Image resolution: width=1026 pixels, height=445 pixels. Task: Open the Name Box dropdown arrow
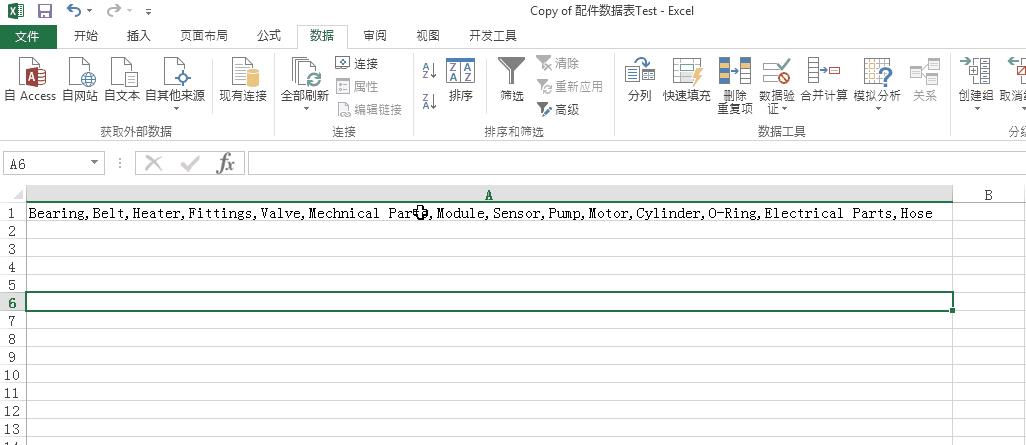point(95,163)
